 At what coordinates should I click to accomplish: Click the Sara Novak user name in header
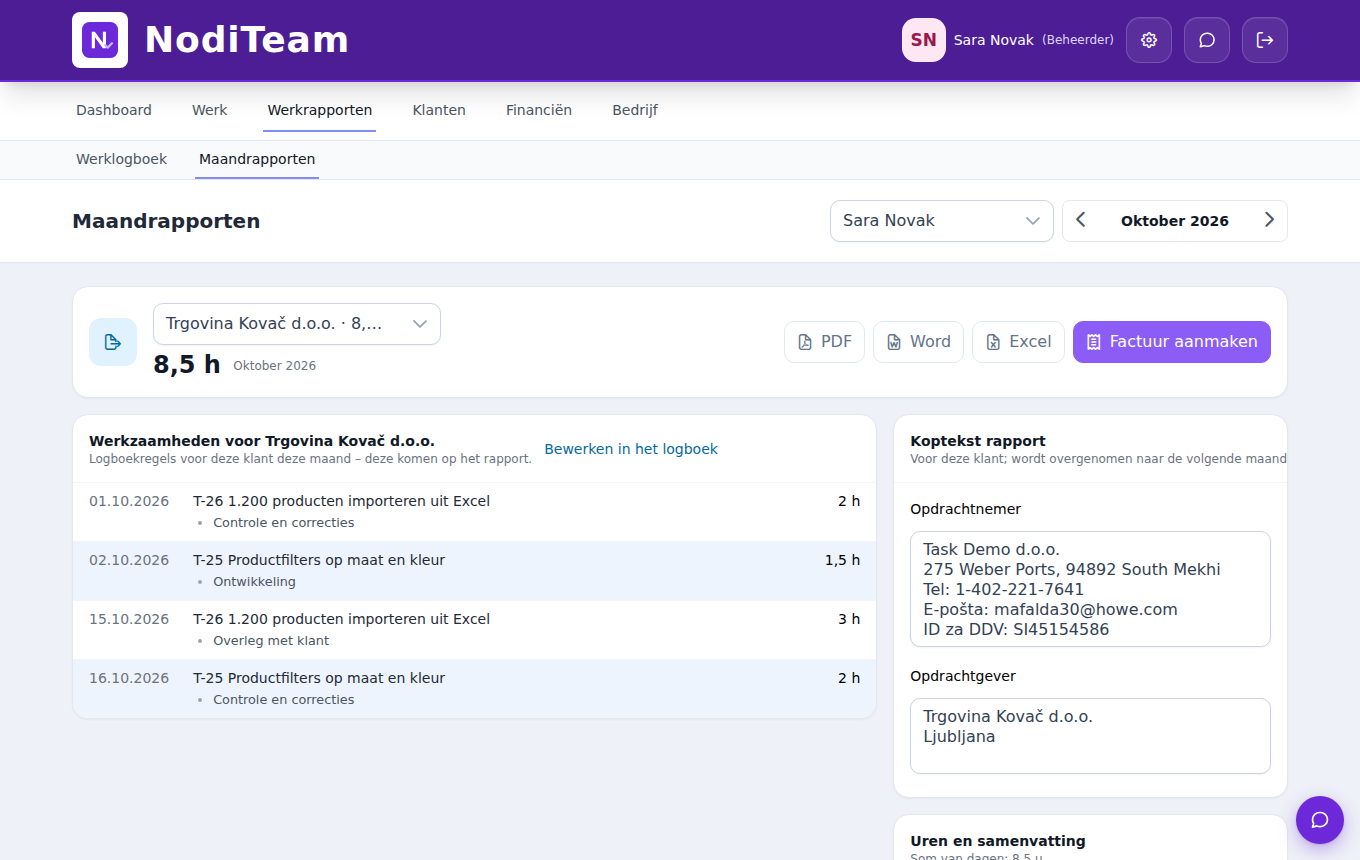click(994, 40)
